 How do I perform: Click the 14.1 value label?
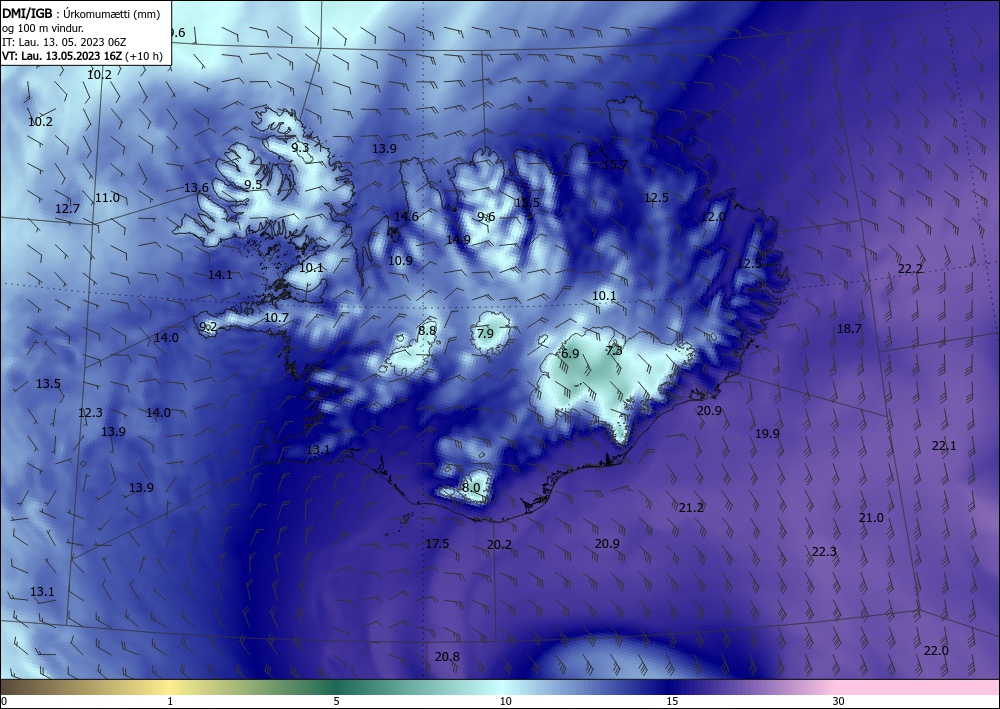coord(220,275)
